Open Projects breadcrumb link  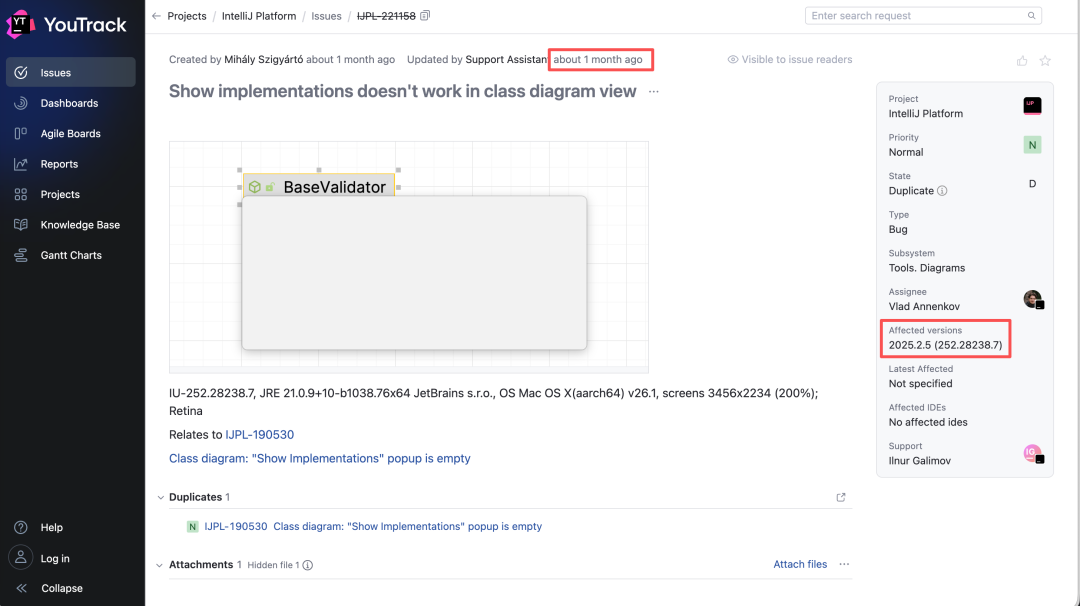tap(187, 16)
